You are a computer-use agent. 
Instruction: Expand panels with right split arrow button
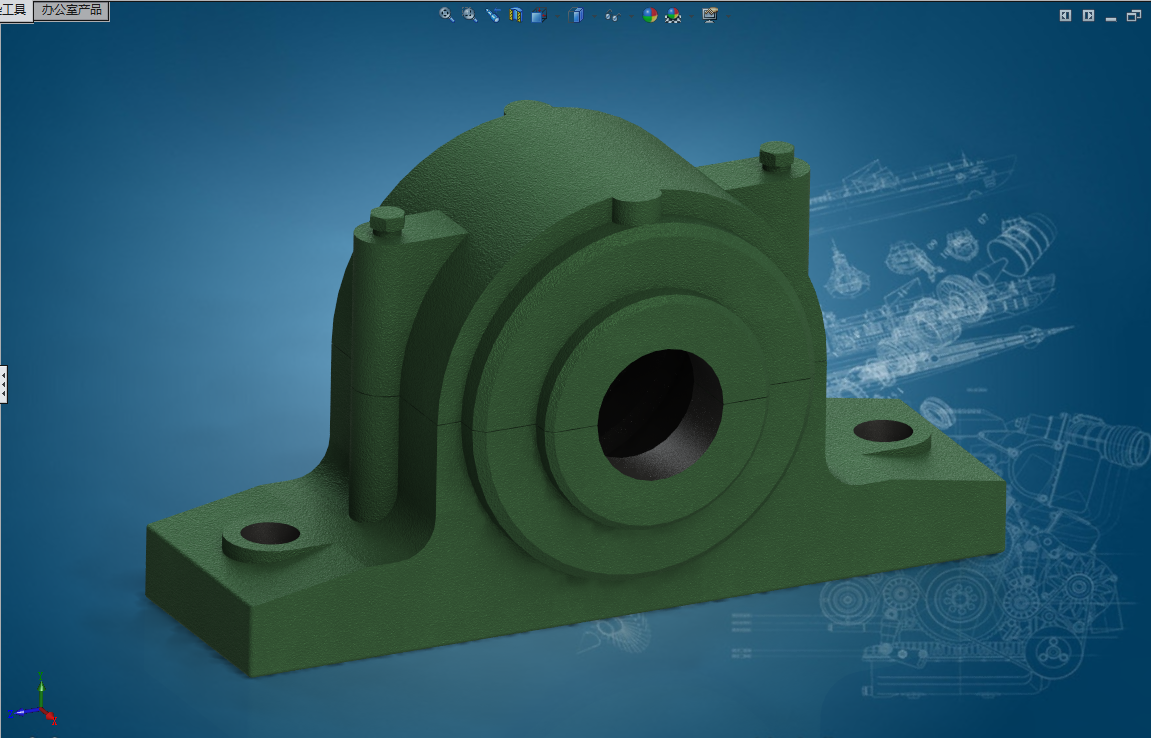(x=1089, y=15)
